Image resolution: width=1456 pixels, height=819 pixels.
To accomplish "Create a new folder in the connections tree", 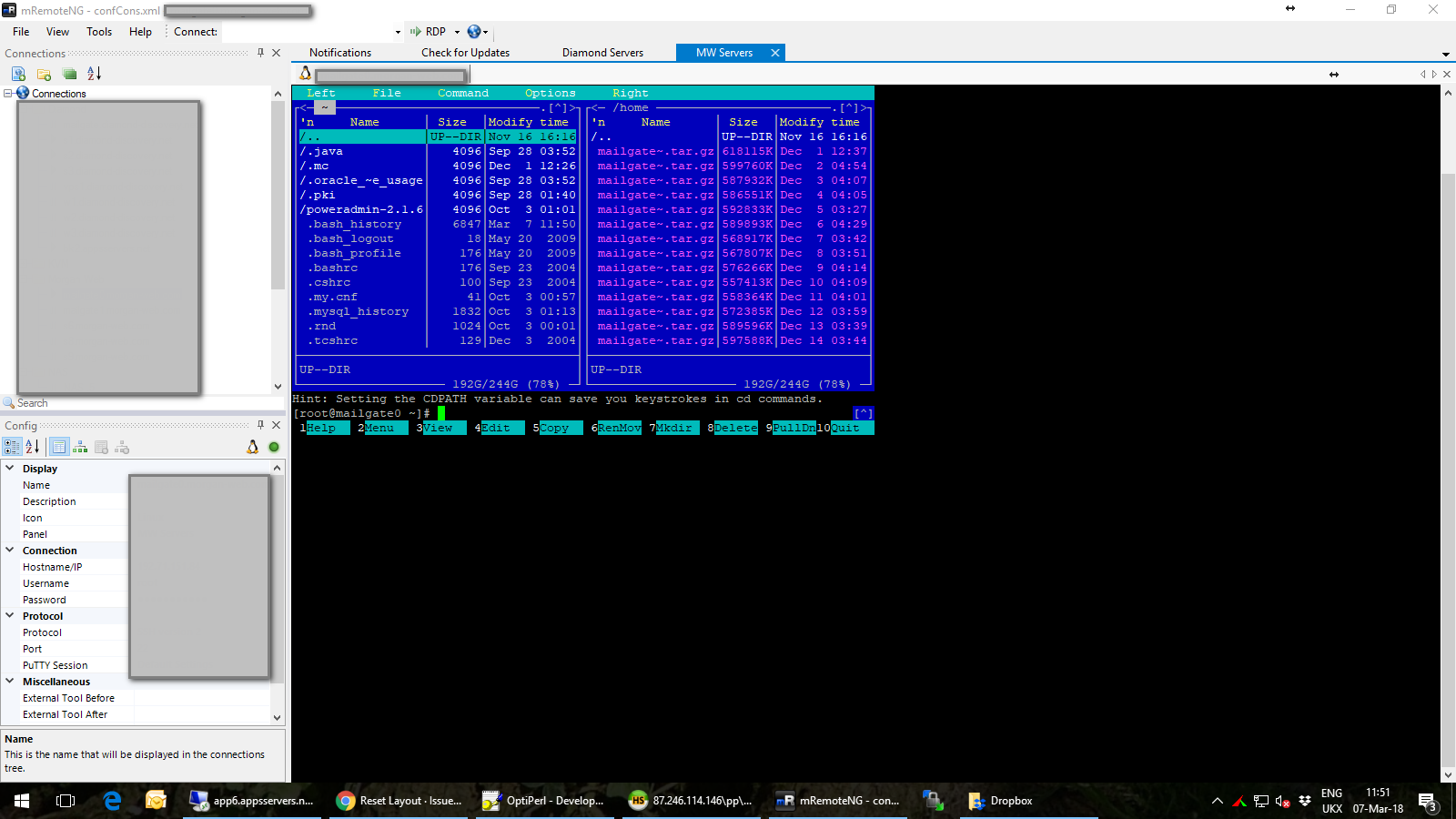I will click(x=44, y=74).
